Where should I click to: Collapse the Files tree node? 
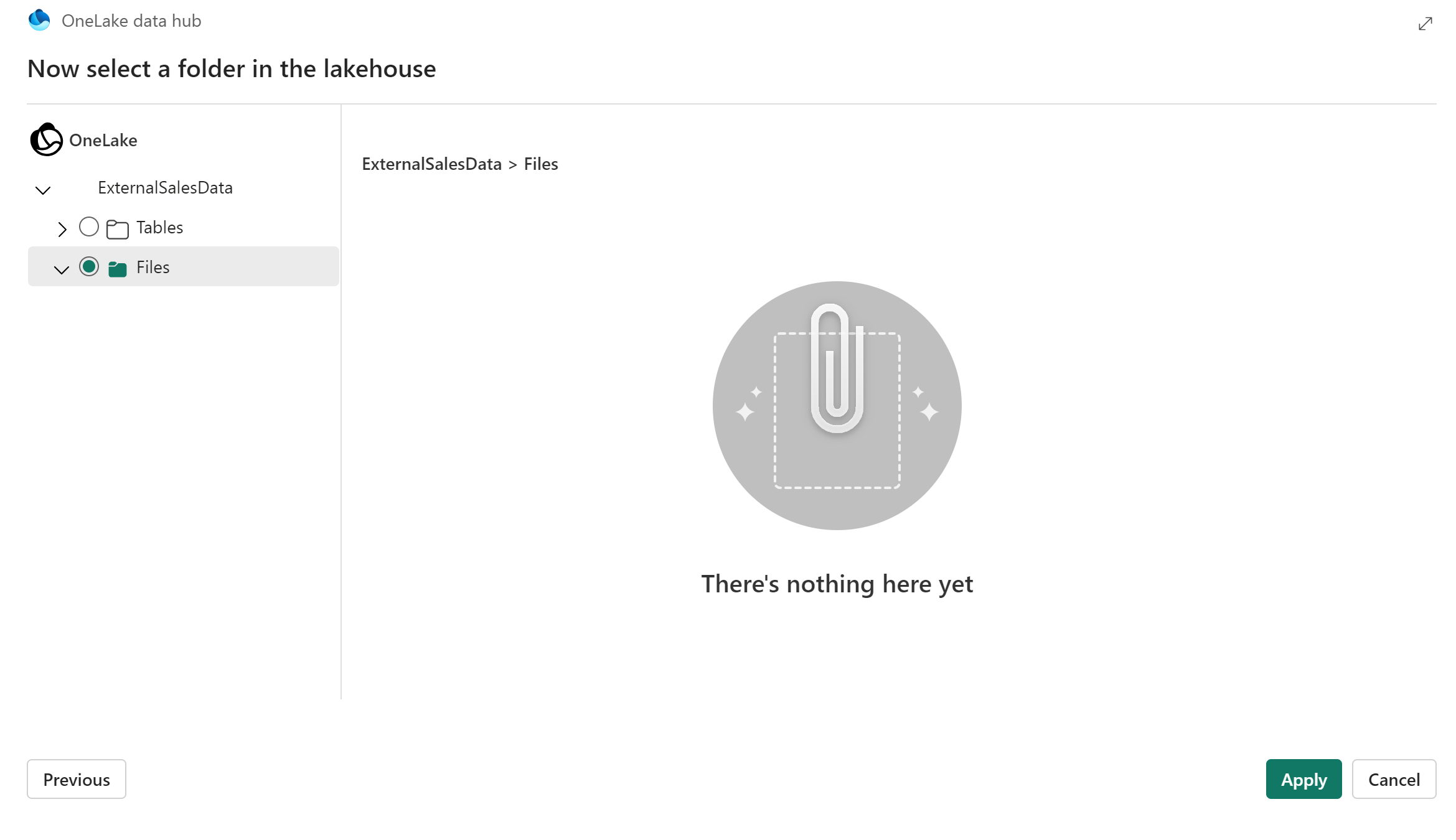pos(59,266)
